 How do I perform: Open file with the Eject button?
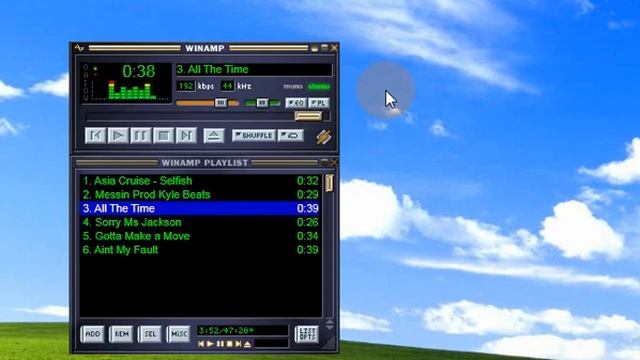213,136
